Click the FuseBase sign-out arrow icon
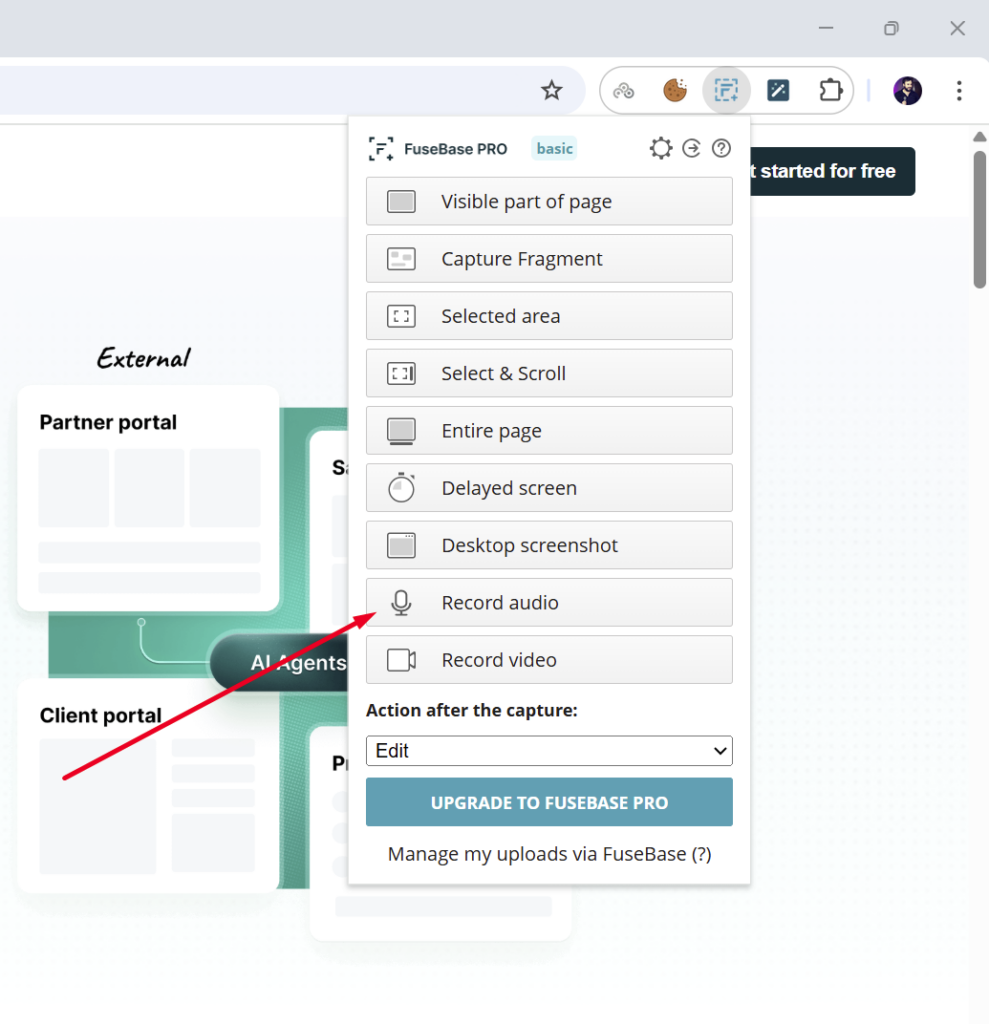 click(x=691, y=148)
